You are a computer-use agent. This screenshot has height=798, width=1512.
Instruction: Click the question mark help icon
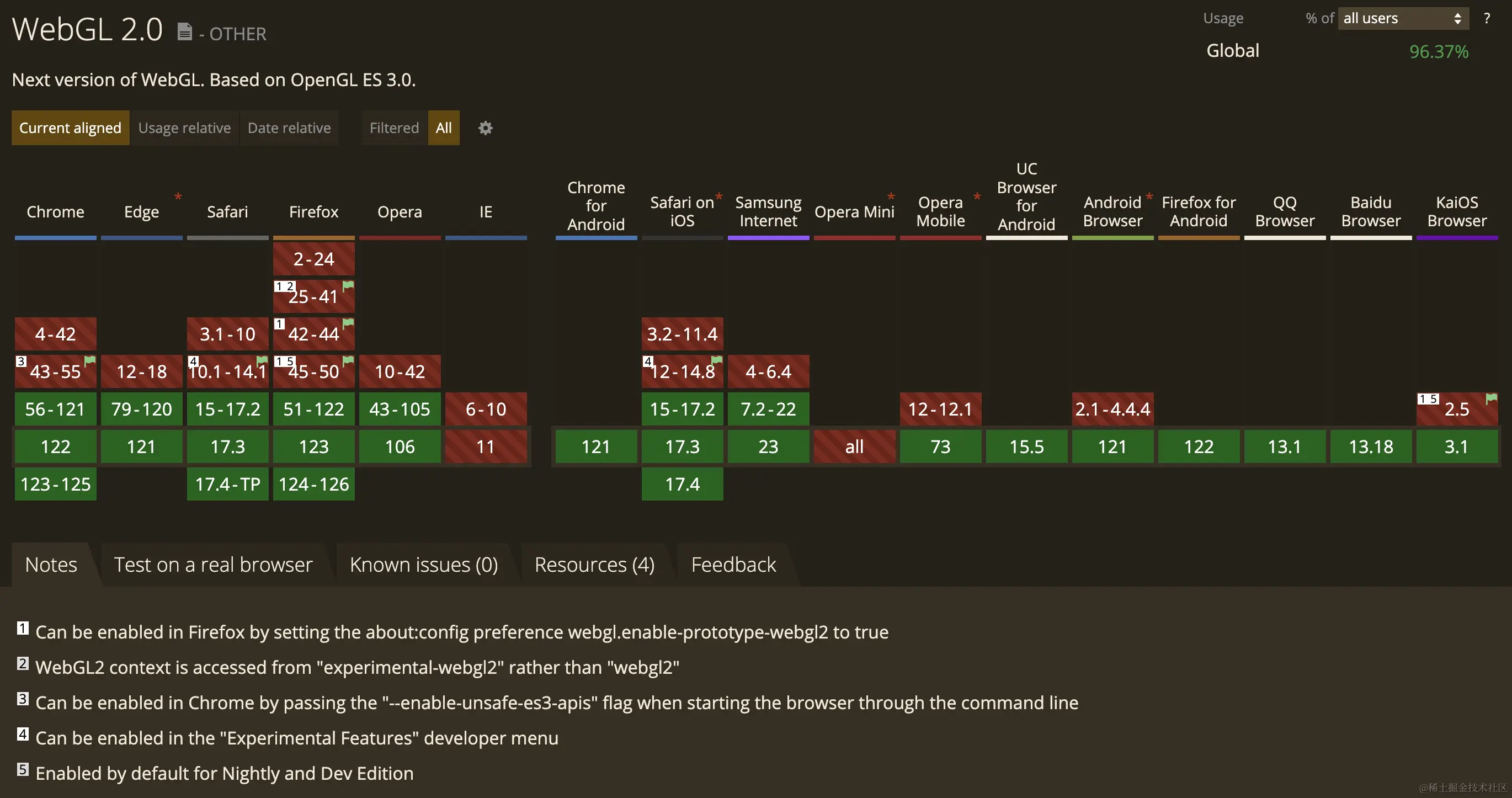point(1486,18)
